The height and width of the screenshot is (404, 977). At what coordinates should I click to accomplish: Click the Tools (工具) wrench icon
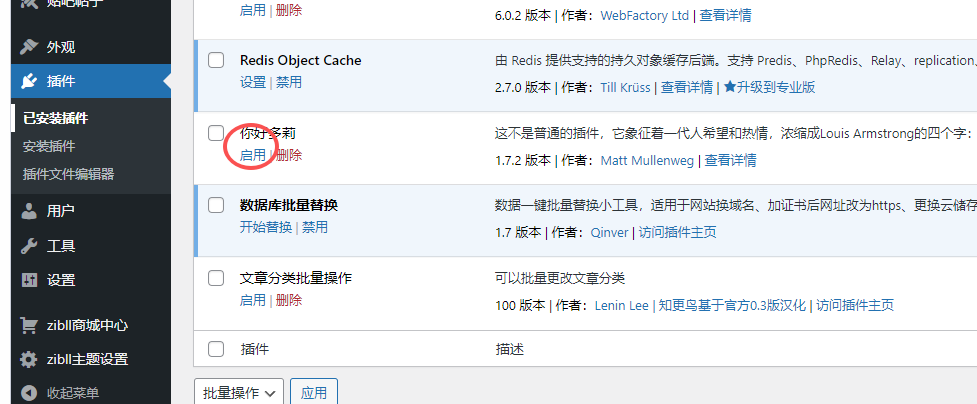pyautogui.click(x=29, y=245)
